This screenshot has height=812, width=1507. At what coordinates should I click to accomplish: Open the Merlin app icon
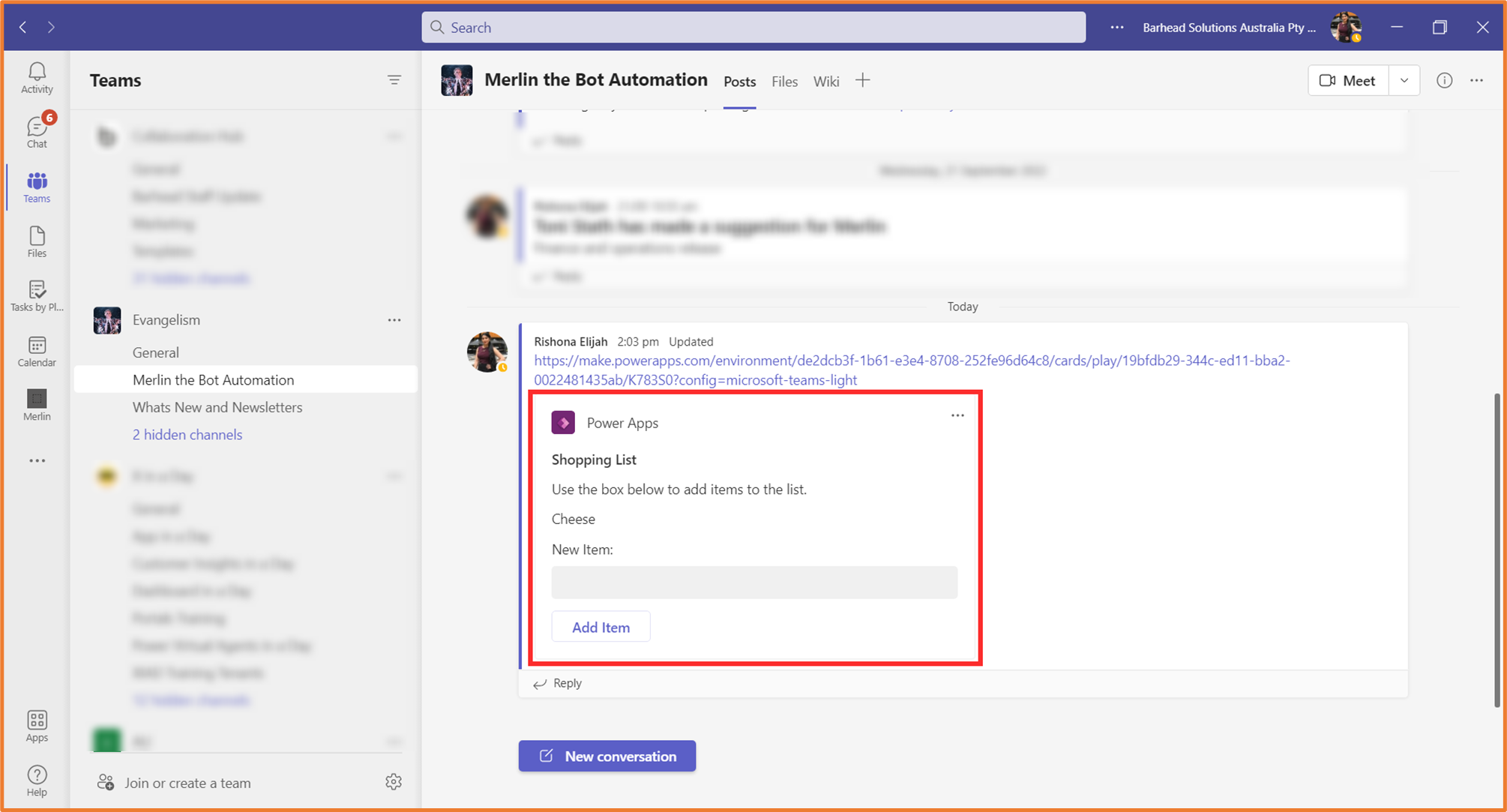(37, 406)
